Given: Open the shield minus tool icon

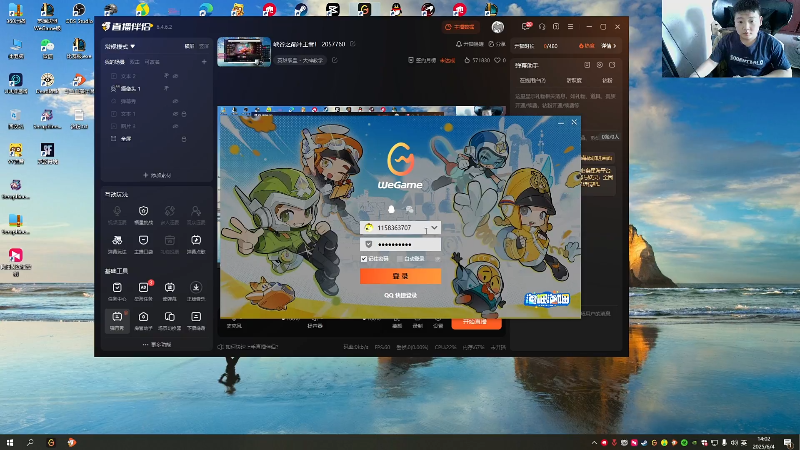Looking at the screenshot, I should pos(143,244).
